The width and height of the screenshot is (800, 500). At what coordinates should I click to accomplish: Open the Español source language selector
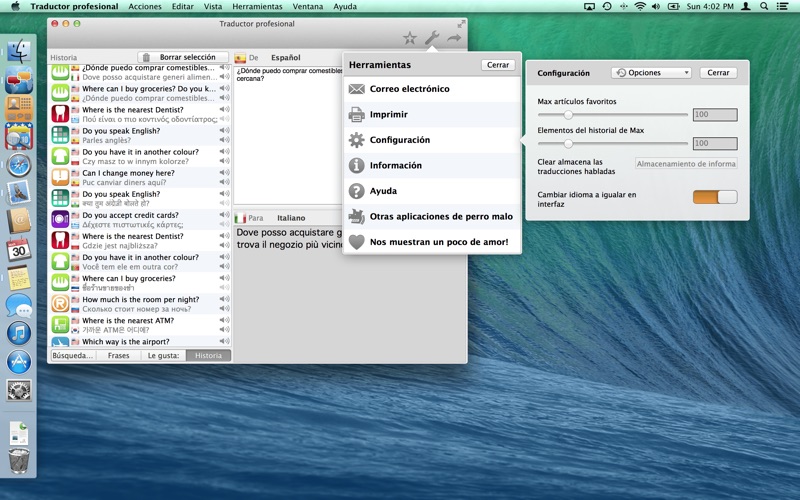(285, 58)
